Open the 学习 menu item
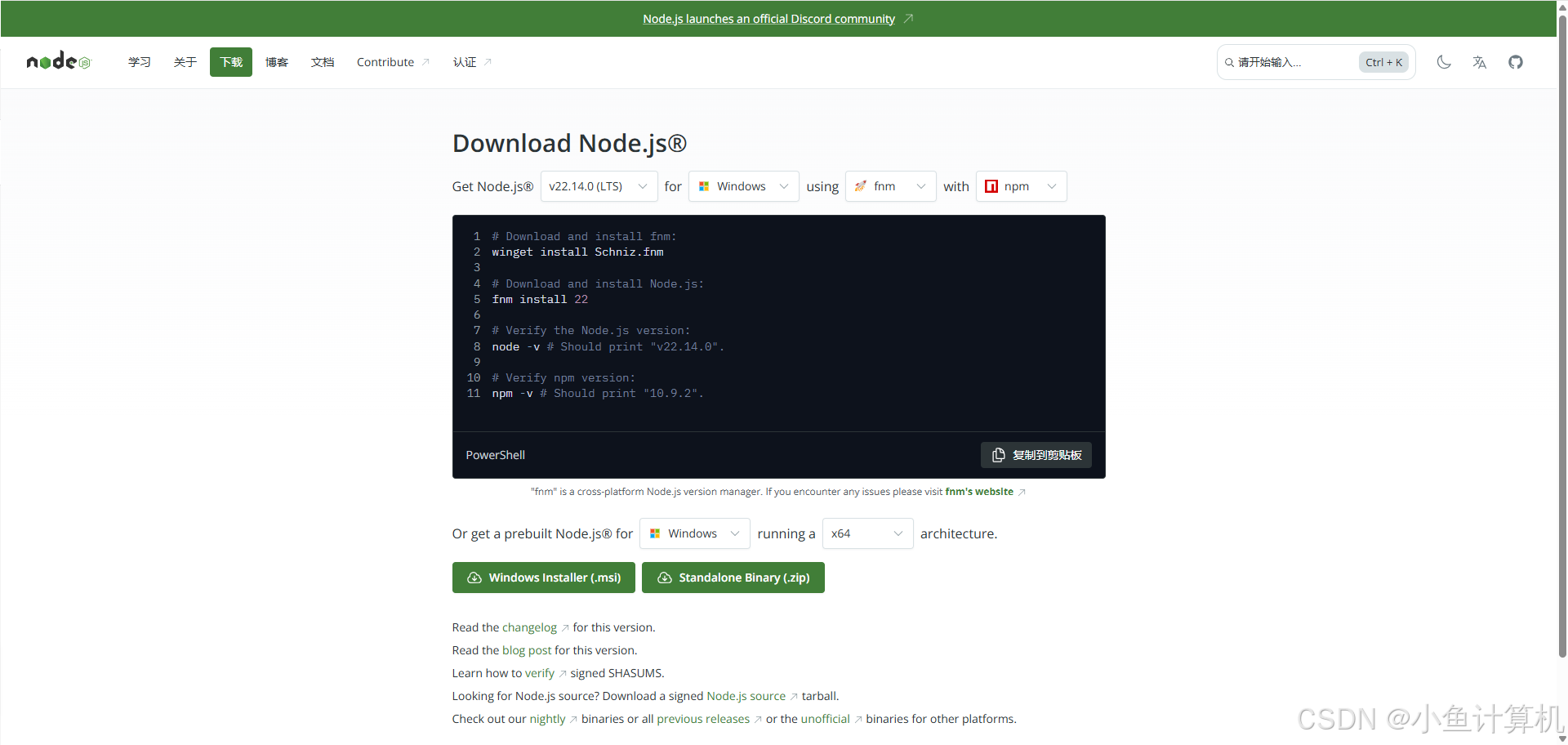Viewport: 1568px width, 745px height. click(x=140, y=62)
